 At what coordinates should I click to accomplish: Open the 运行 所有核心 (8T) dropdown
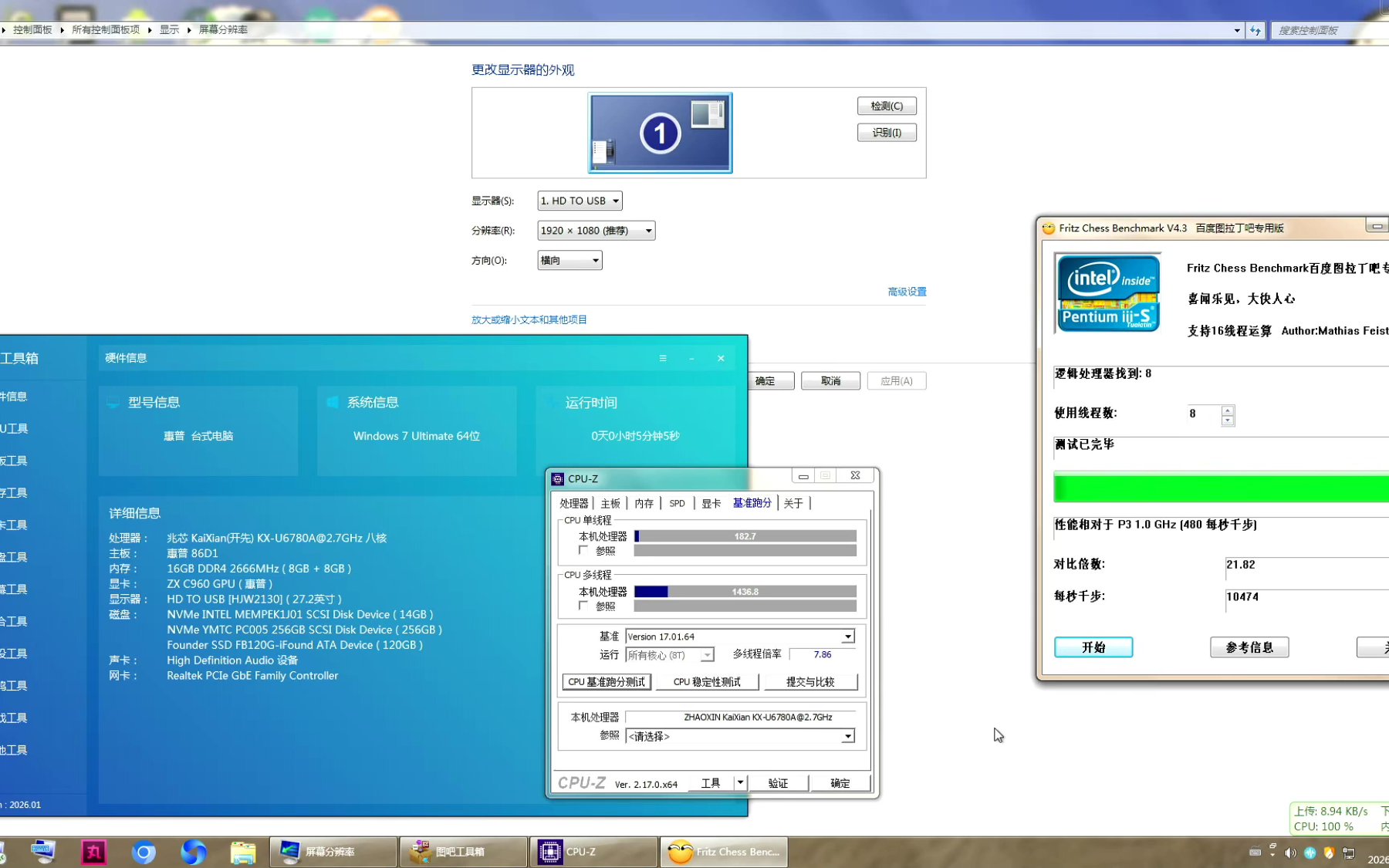pos(670,655)
